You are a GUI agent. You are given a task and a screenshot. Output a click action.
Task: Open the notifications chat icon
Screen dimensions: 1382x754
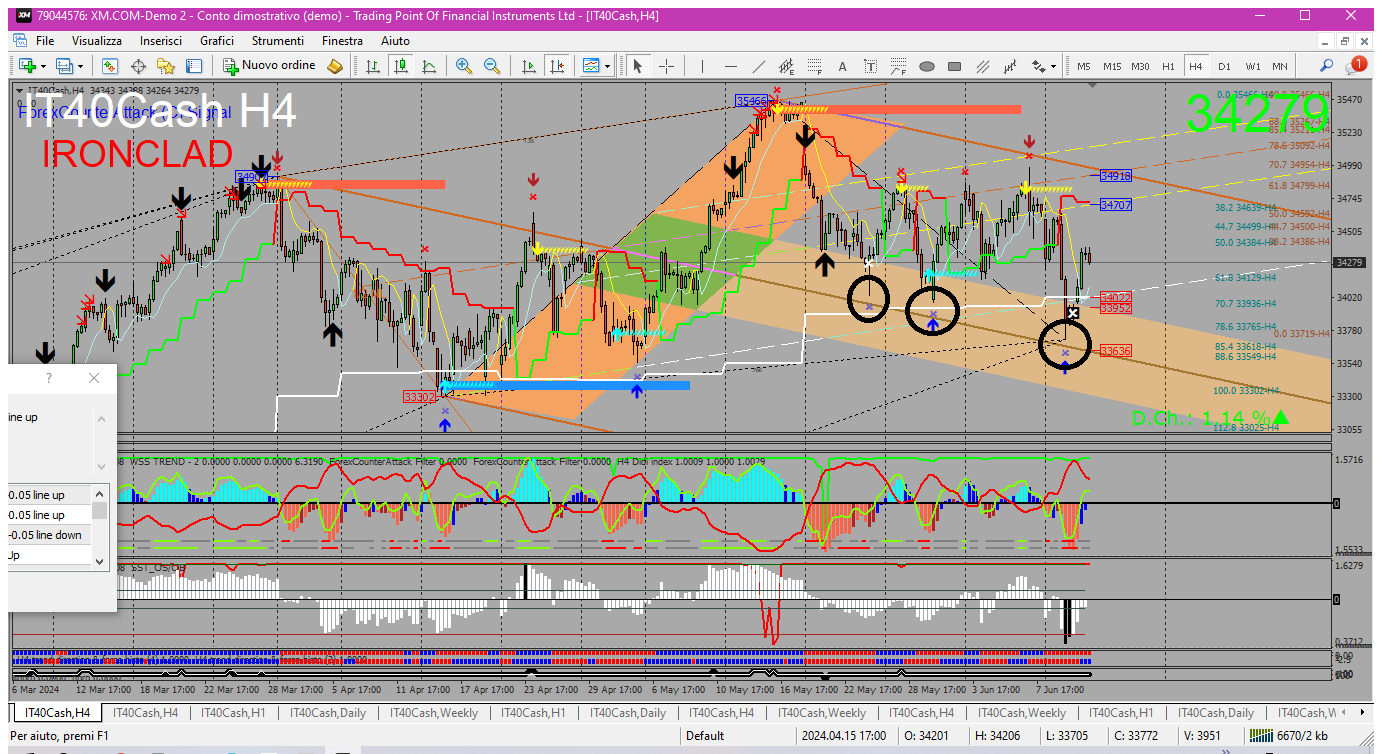click(x=1356, y=65)
